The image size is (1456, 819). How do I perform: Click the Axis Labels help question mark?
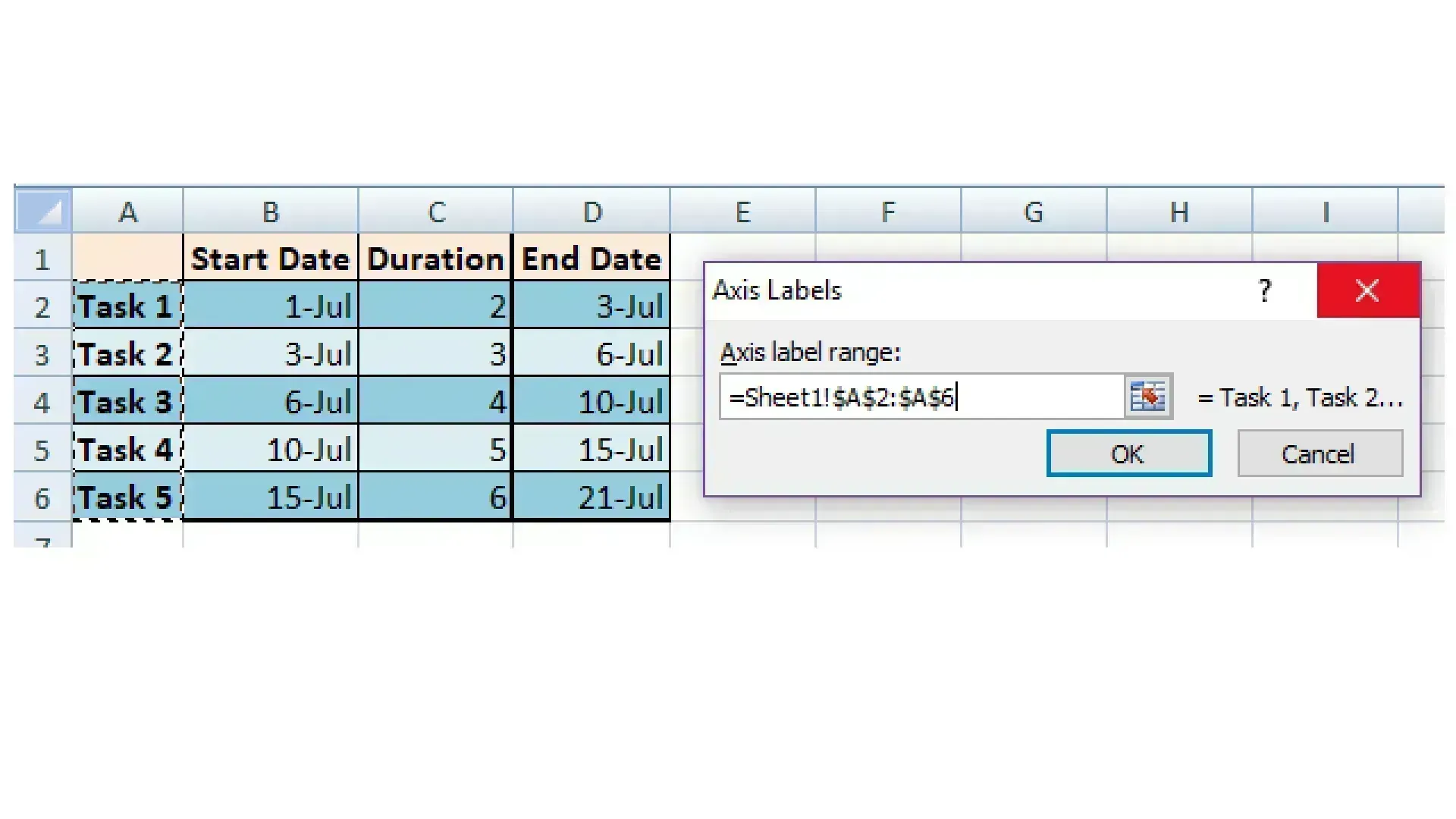tap(1264, 290)
